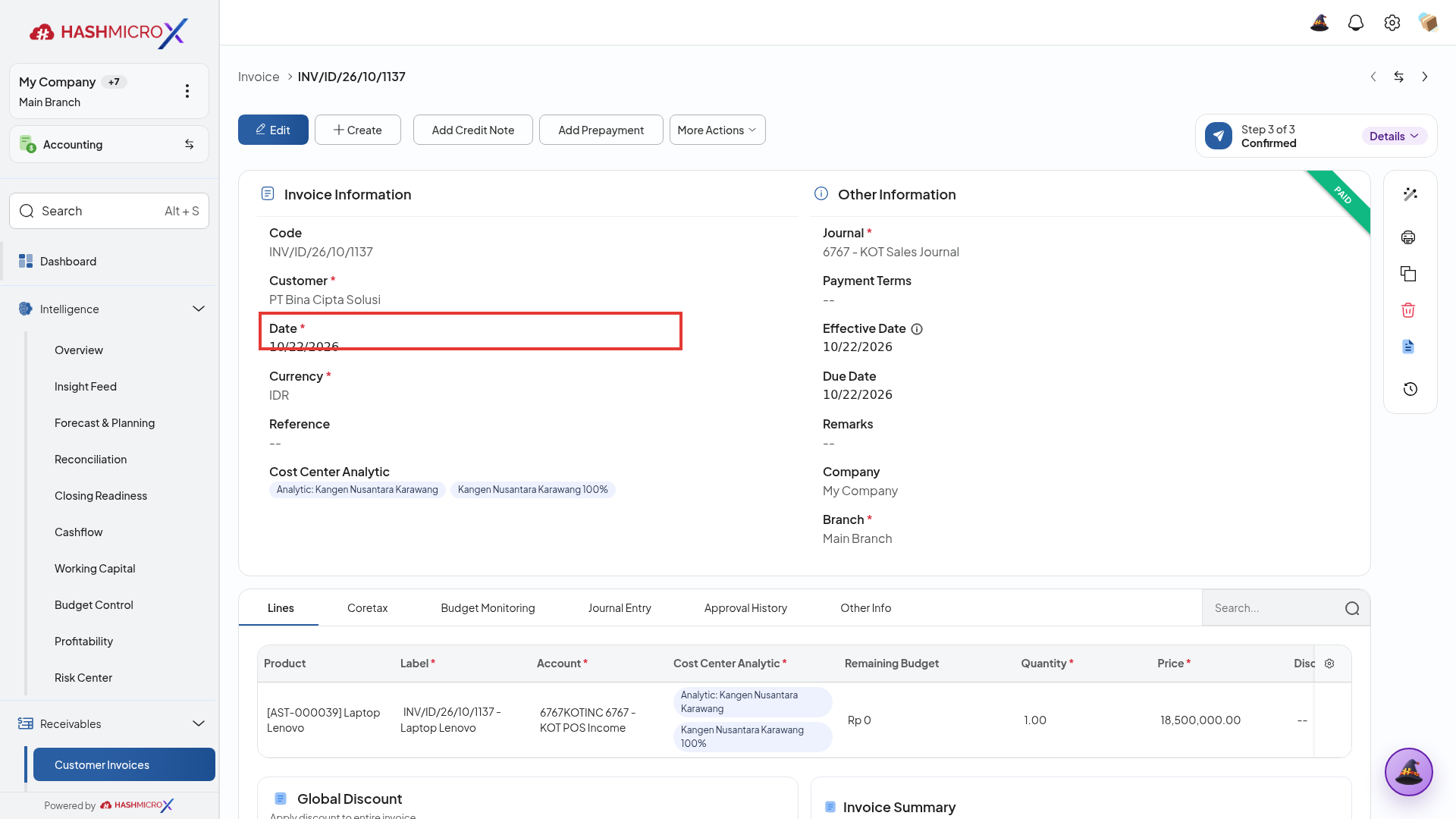Click the Analytic: Kangen Nusantara Karawang header tag
Image resolution: width=1456 pixels, height=819 pixels.
357,490
